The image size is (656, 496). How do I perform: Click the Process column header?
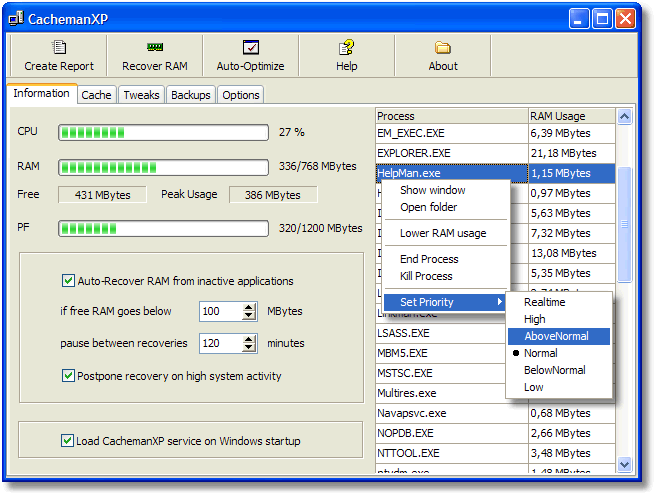[x=450, y=116]
